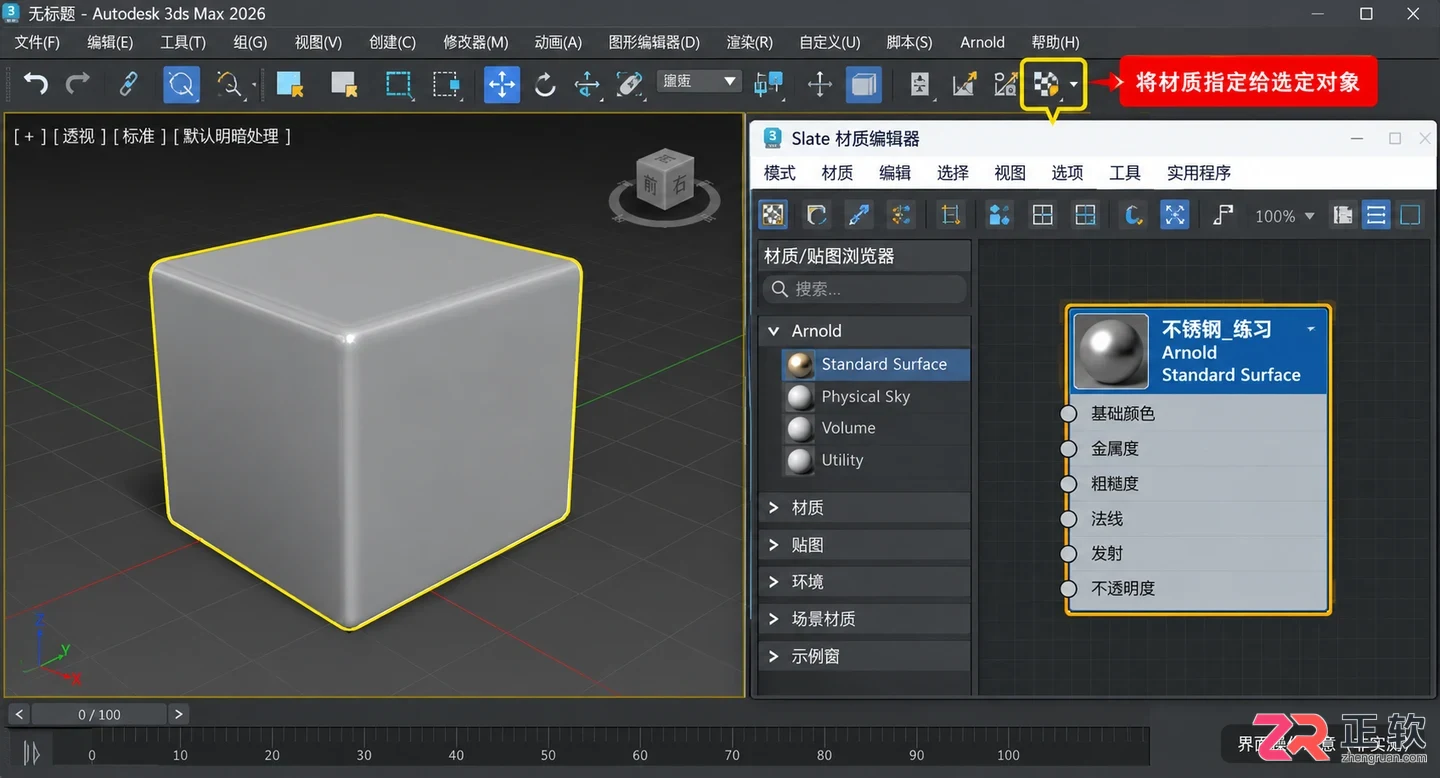Click the [透视] viewport label
Image resolution: width=1440 pixels, height=778 pixels.
pyautogui.click(x=79, y=136)
